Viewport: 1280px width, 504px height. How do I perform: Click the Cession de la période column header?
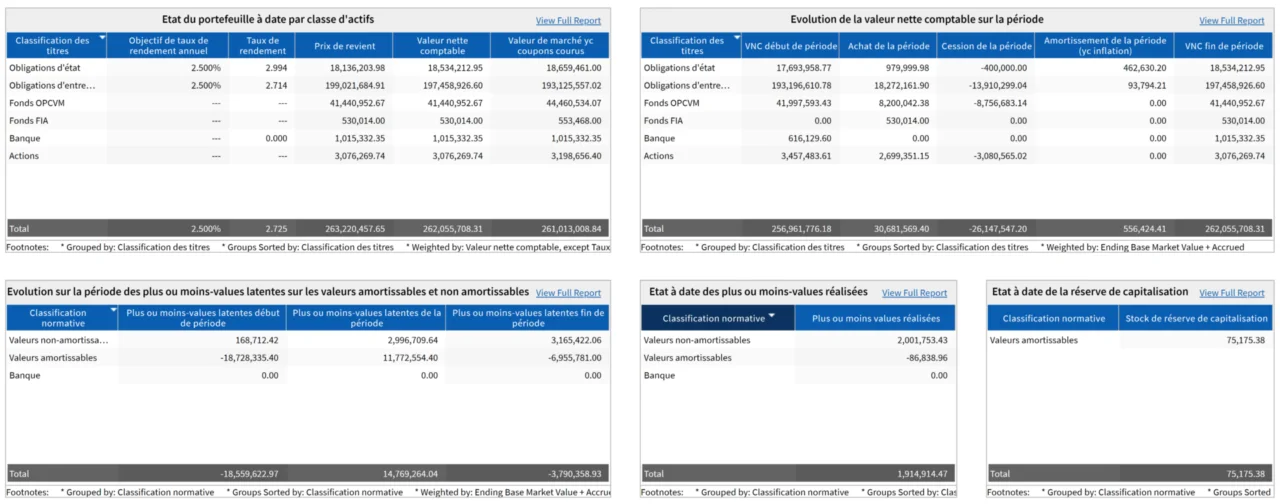tap(985, 46)
